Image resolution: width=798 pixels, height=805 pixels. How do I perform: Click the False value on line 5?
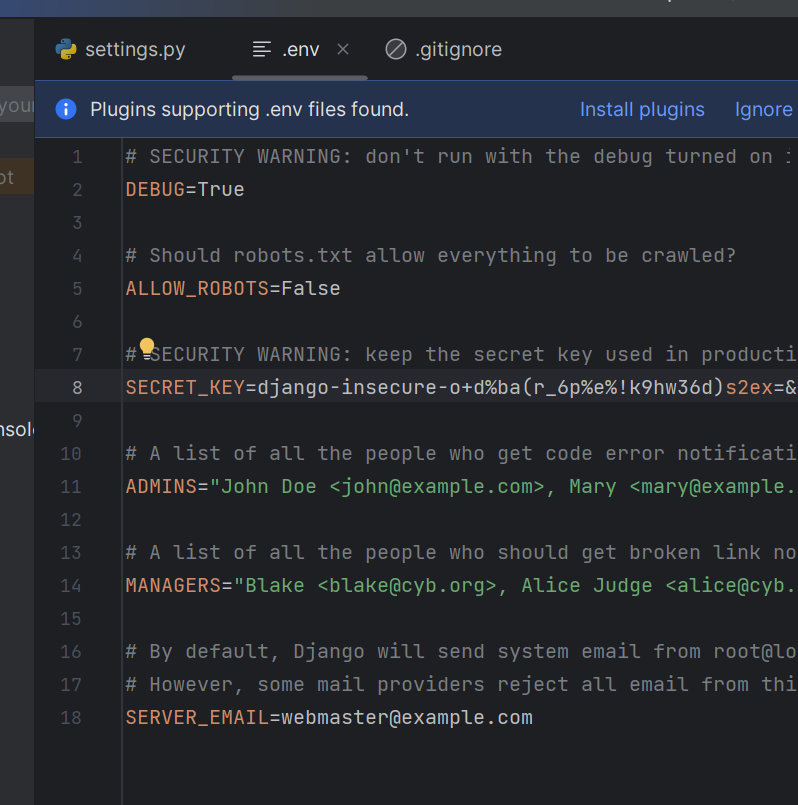click(311, 289)
